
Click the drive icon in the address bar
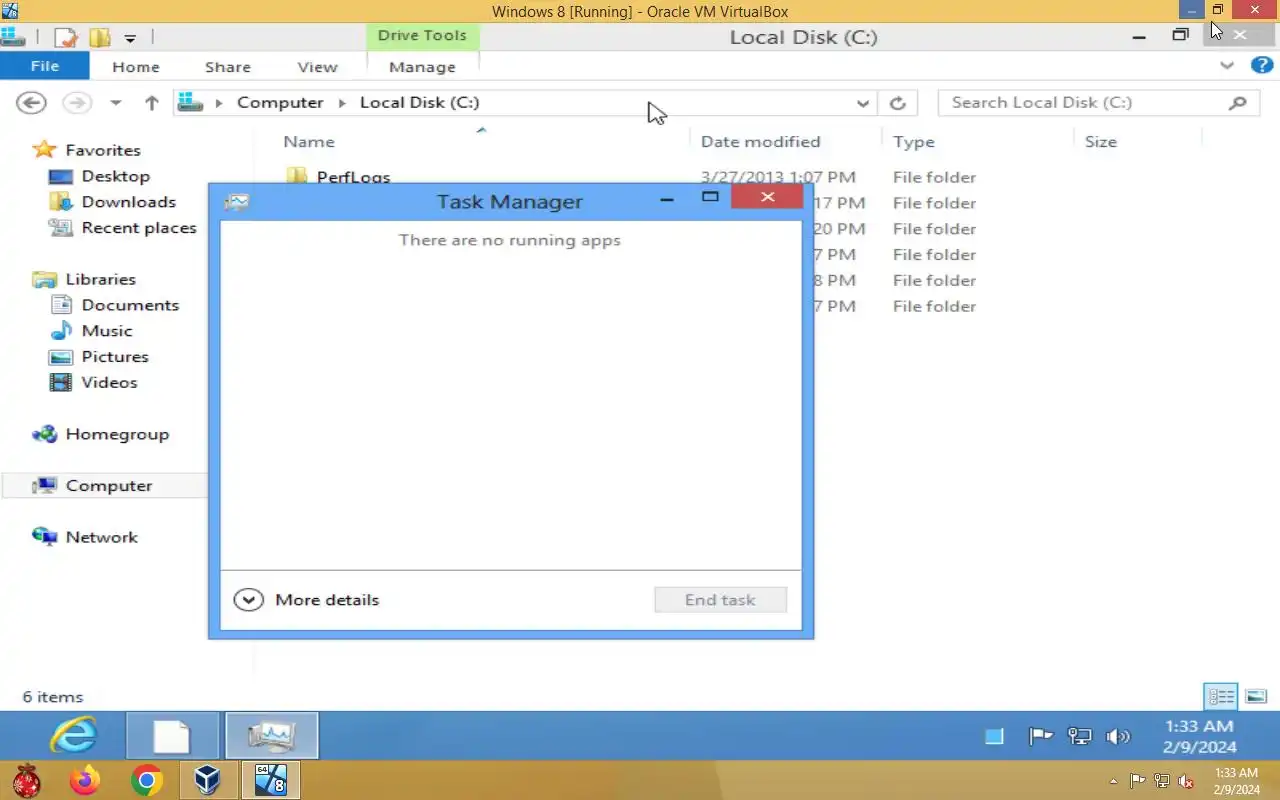(191, 102)
